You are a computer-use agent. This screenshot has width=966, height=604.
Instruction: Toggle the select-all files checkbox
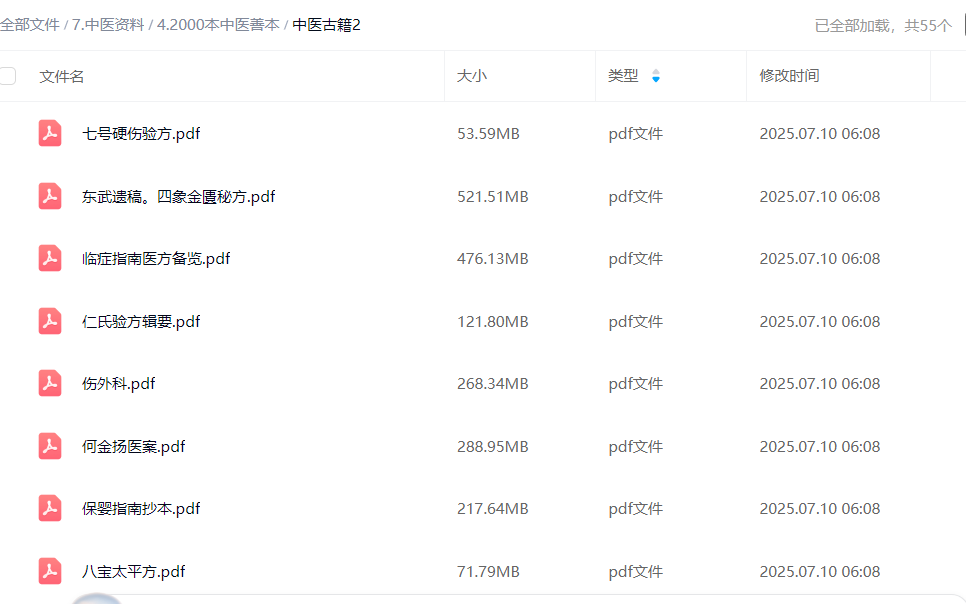8,76
